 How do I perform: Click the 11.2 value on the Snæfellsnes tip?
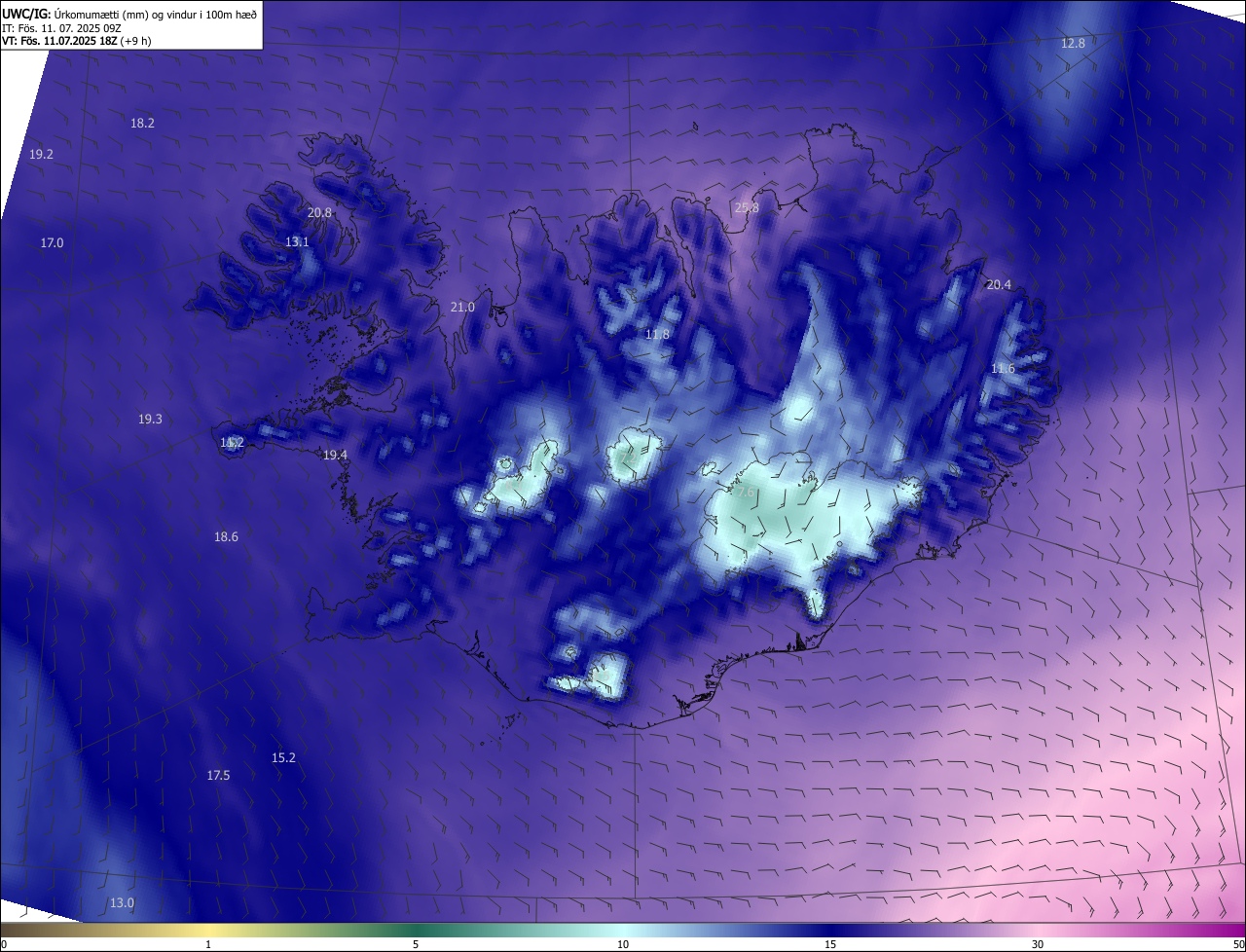232,442
